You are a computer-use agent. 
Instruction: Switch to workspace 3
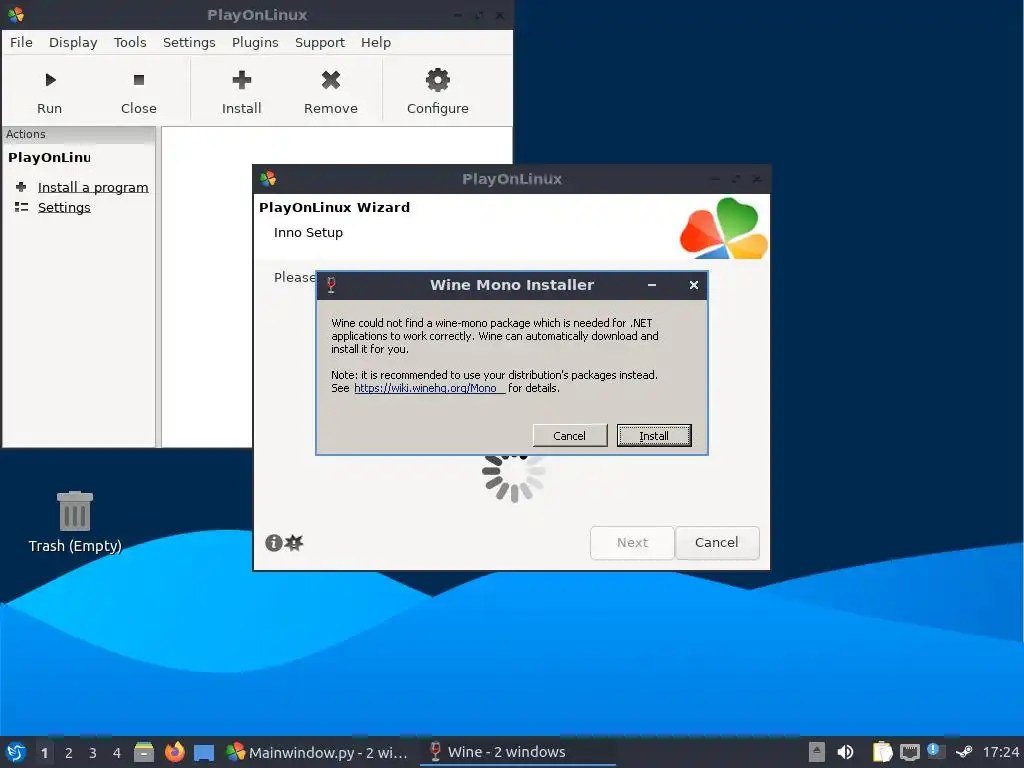click(x=93, y=753)
